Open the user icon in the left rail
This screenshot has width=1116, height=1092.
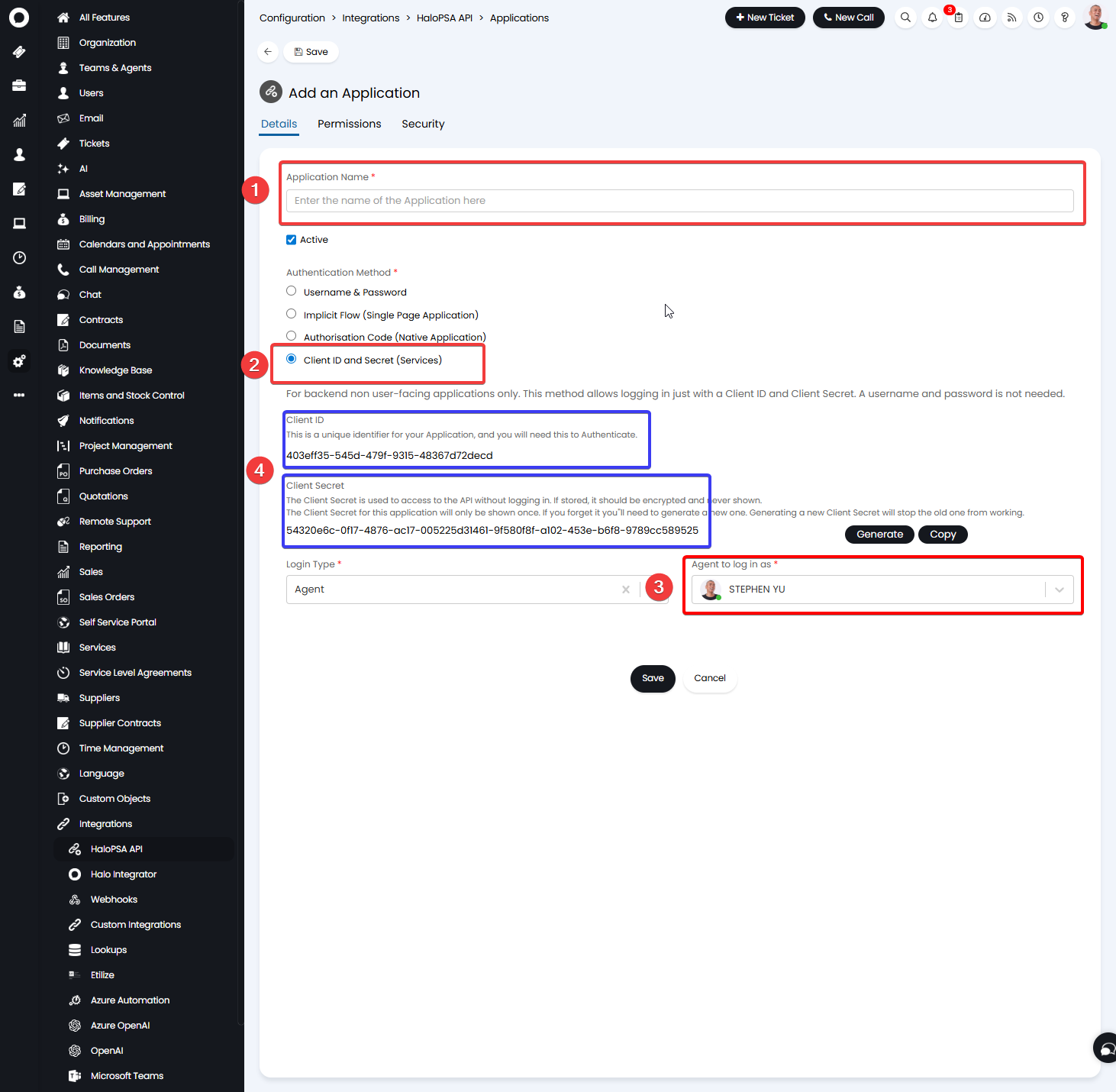pyautogui.click(x=19, y=154)
